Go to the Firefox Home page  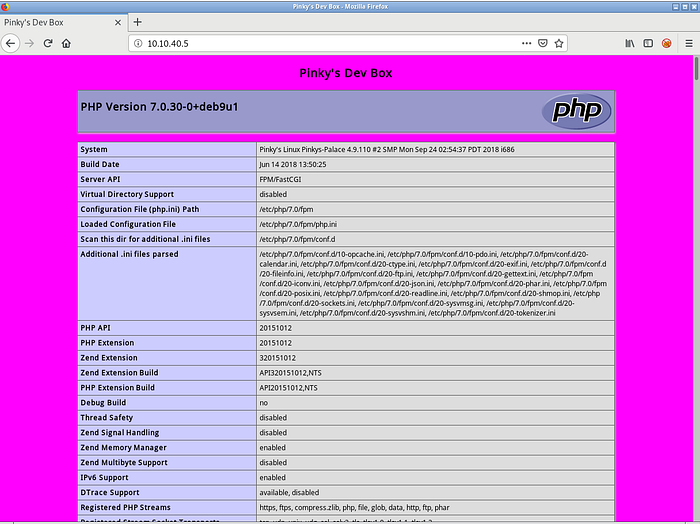coord(66,43)
